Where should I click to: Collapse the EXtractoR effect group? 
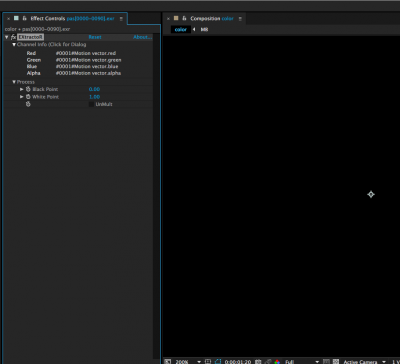6,37
